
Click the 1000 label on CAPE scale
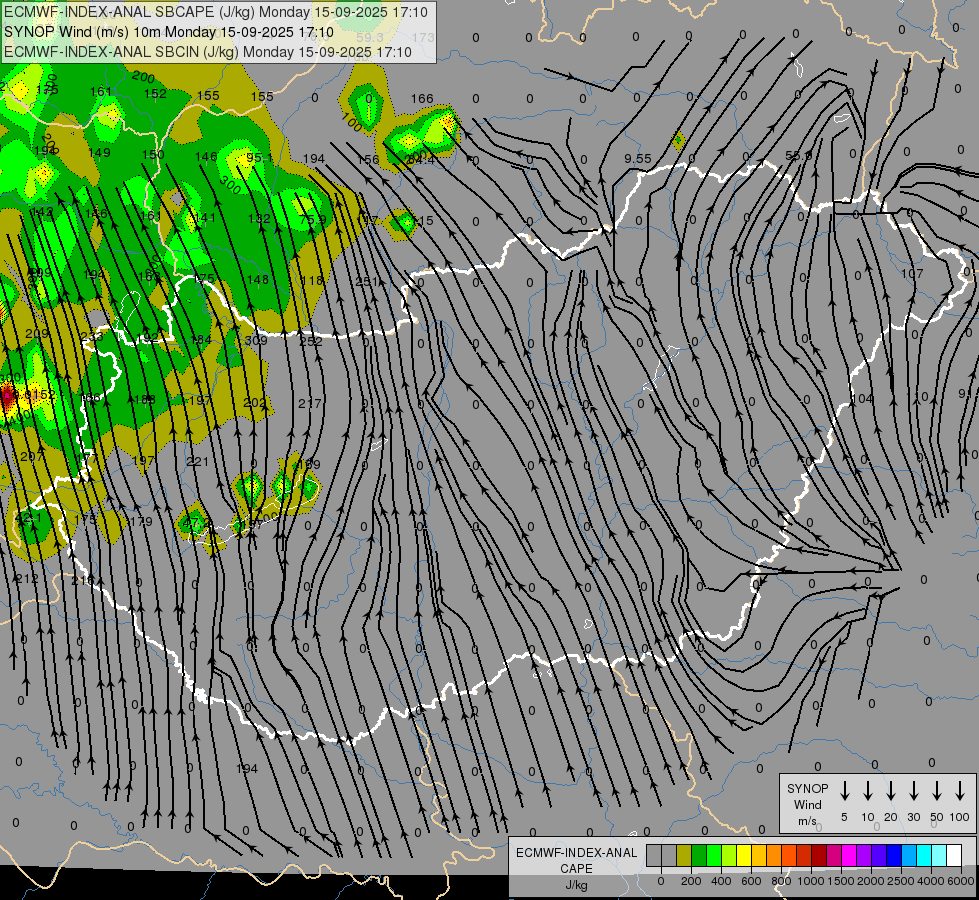811,881
